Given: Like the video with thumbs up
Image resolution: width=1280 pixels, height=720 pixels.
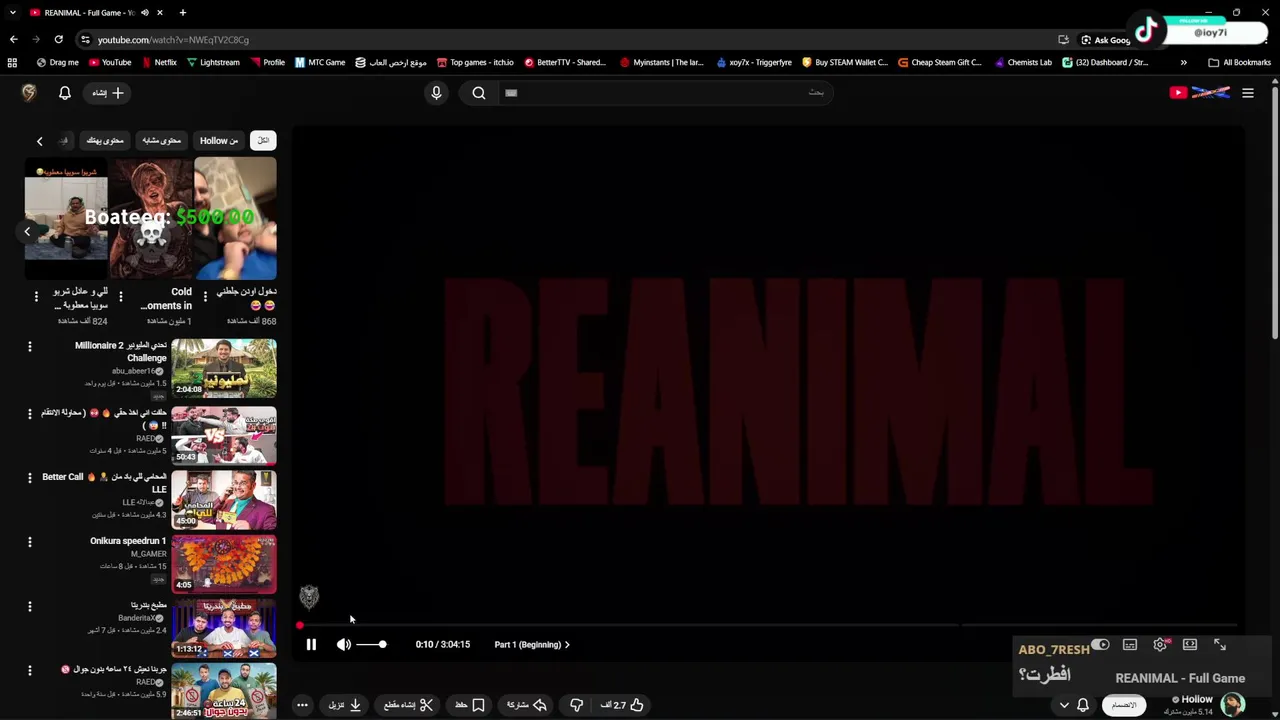Looking at the screenshot, I should 622,705.
